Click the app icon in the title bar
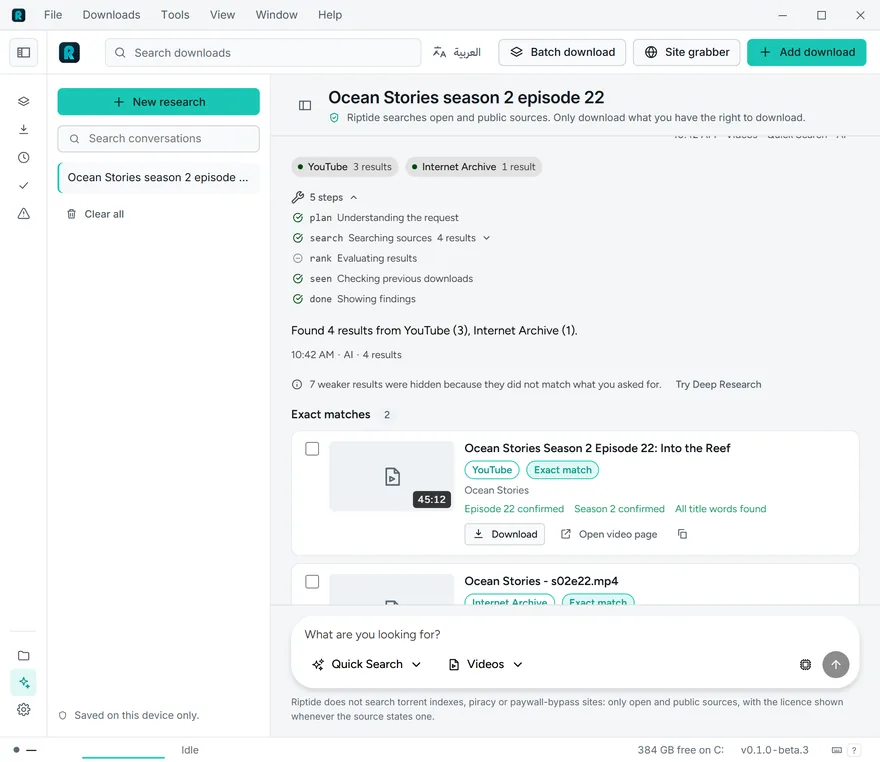 point(19,15)
